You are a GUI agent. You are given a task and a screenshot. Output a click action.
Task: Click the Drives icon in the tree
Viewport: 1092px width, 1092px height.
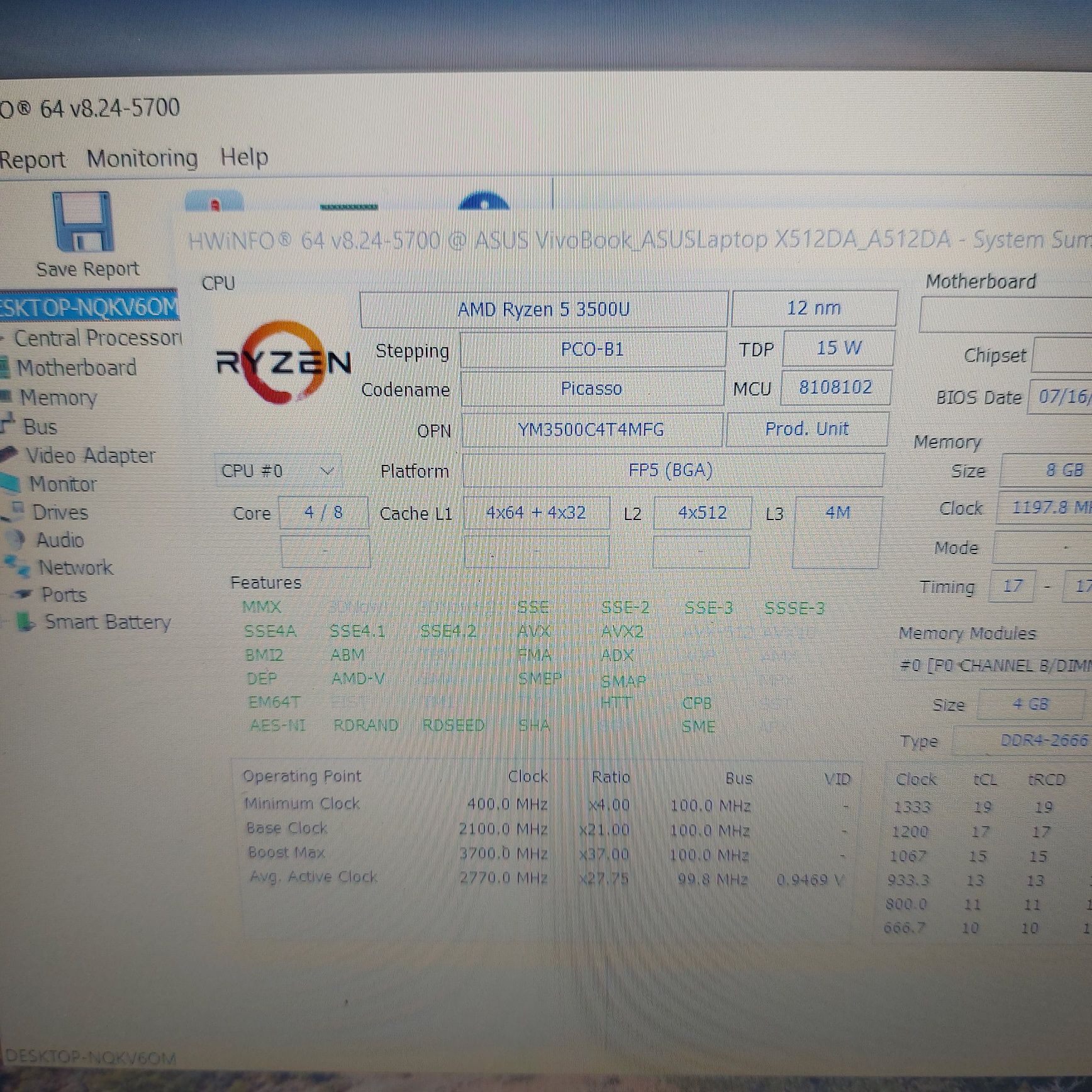14,511
